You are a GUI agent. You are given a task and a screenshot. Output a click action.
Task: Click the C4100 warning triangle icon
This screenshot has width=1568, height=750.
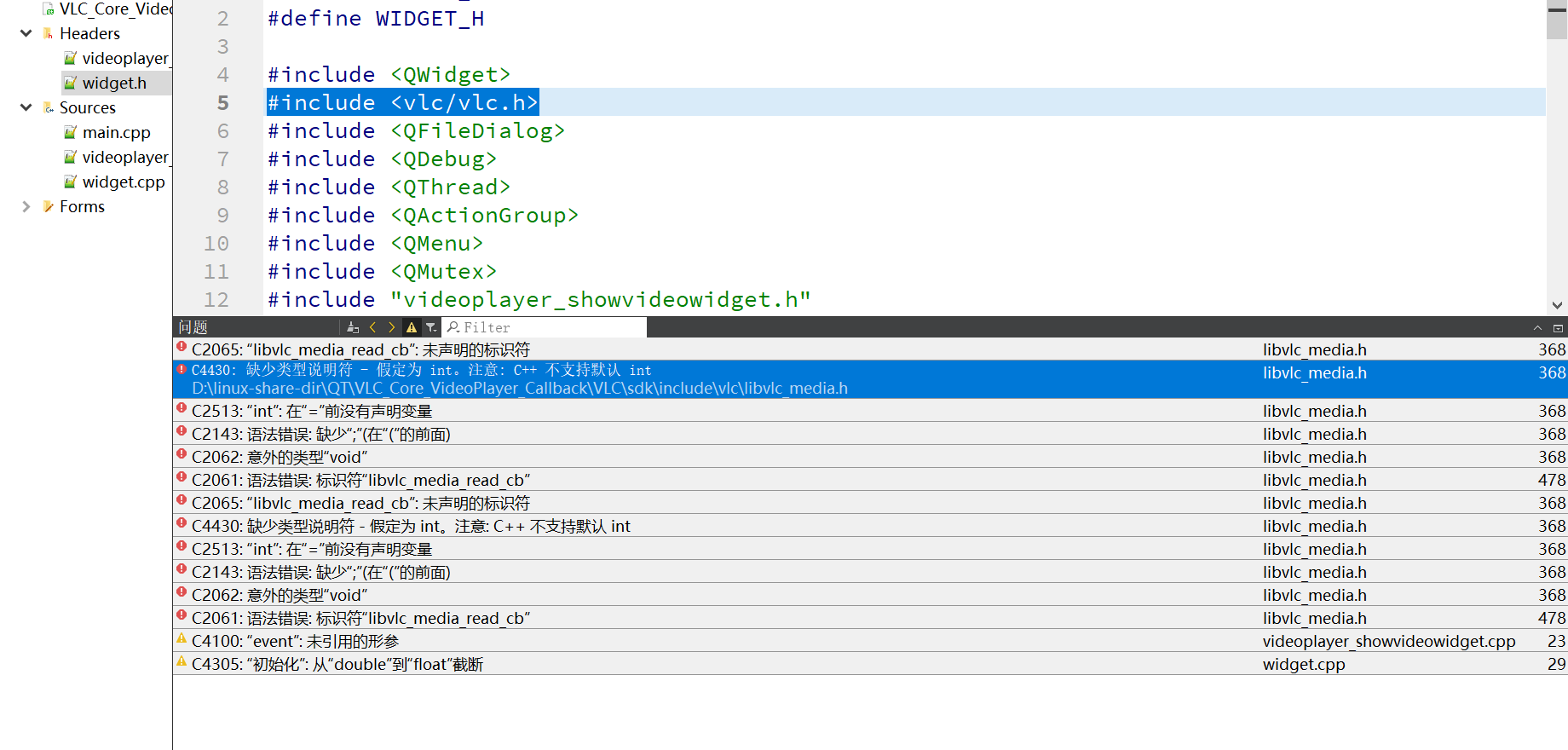point(182,638)
